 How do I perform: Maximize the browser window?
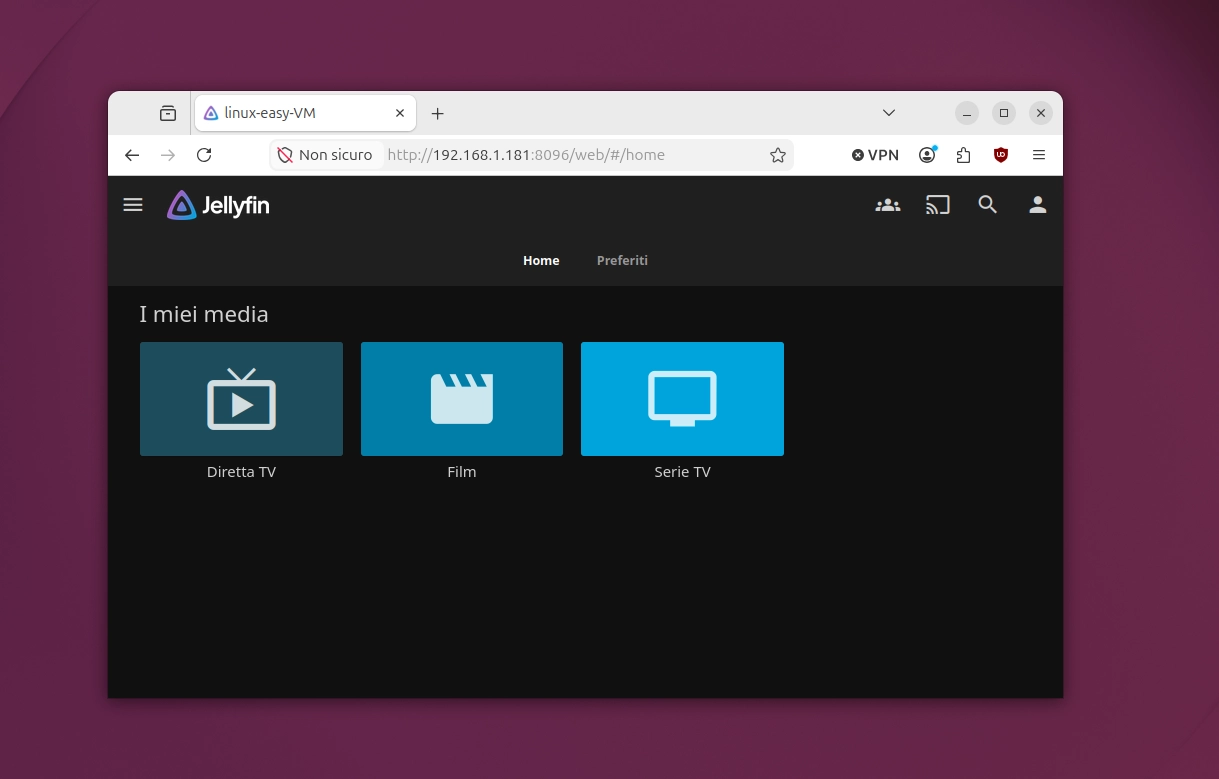coord(1004,113)
